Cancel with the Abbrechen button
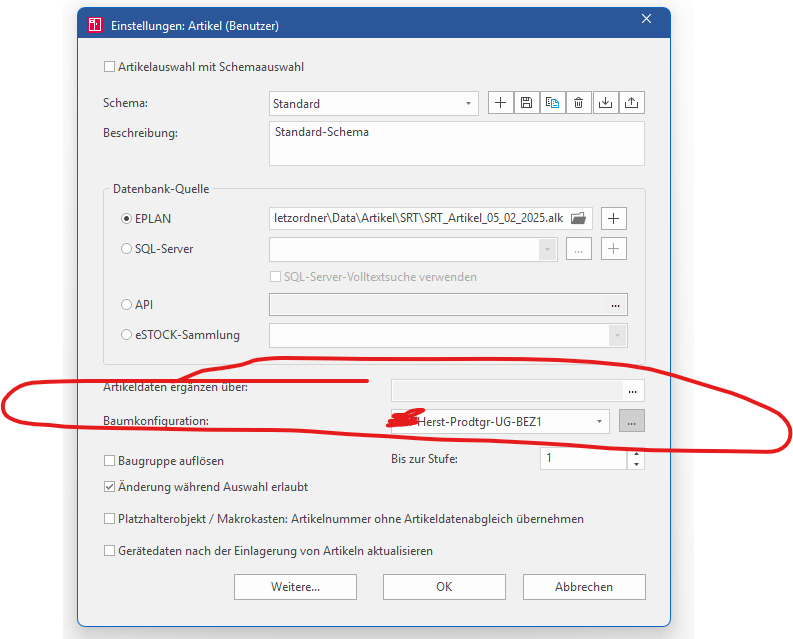 click(584, 587)
